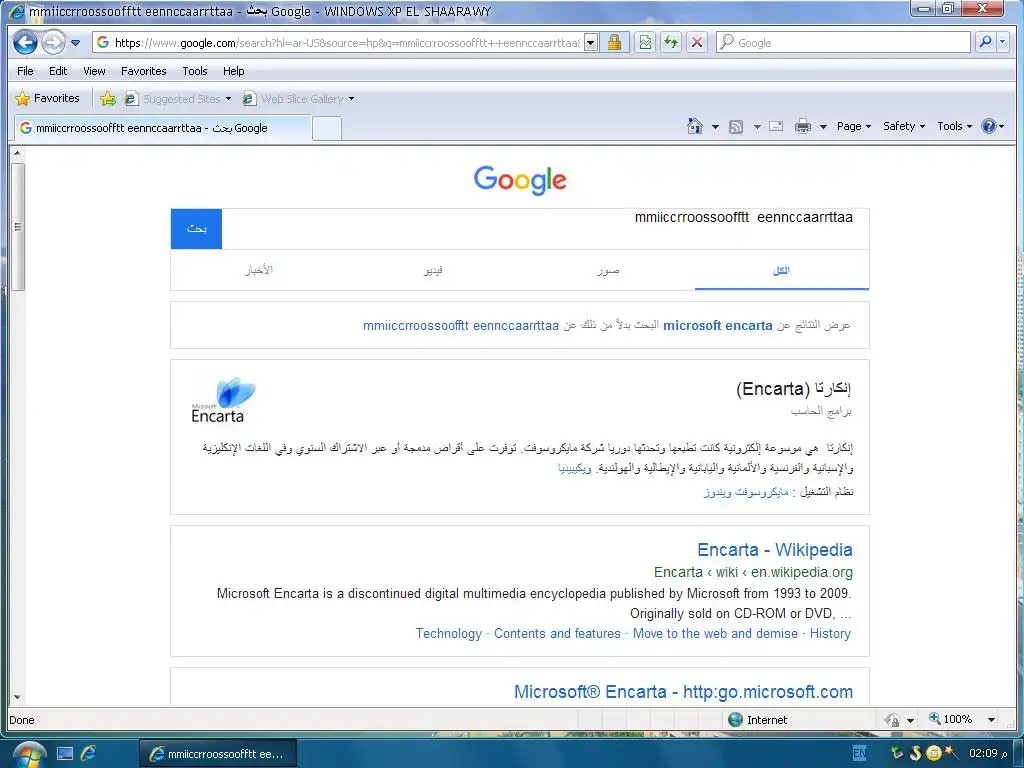Open the search provider options dropdown
Viewport: 1024px width, 768px height.
(1002, 43)
